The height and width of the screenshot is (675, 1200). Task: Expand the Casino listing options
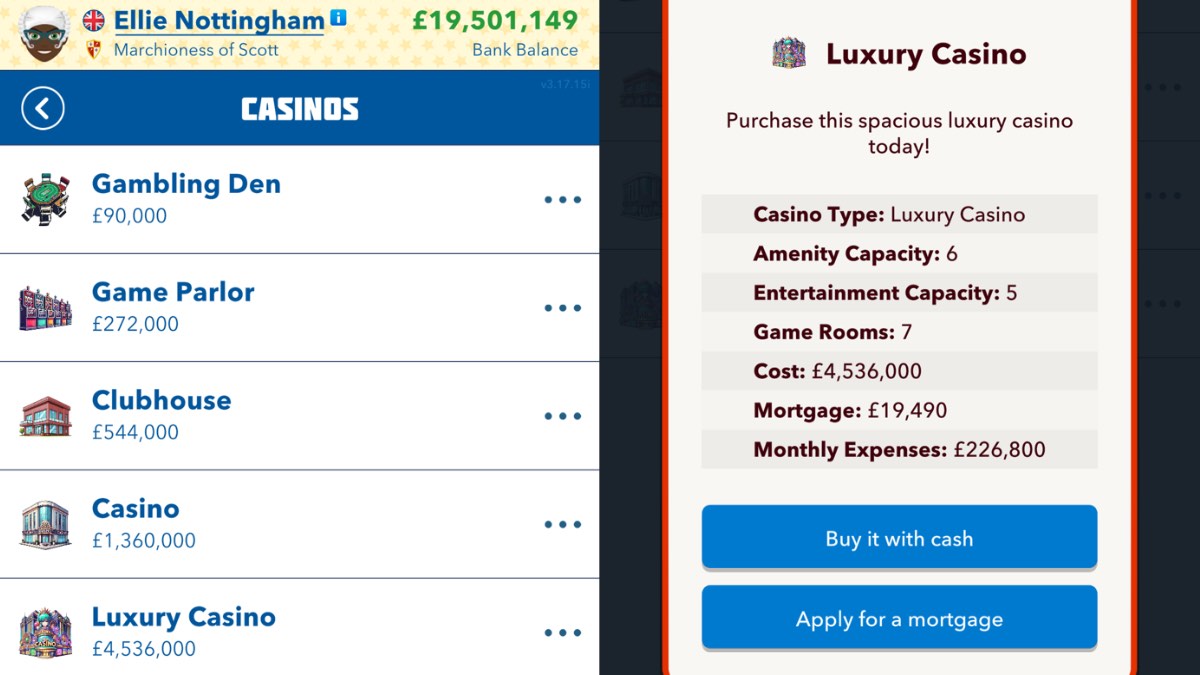563,523
